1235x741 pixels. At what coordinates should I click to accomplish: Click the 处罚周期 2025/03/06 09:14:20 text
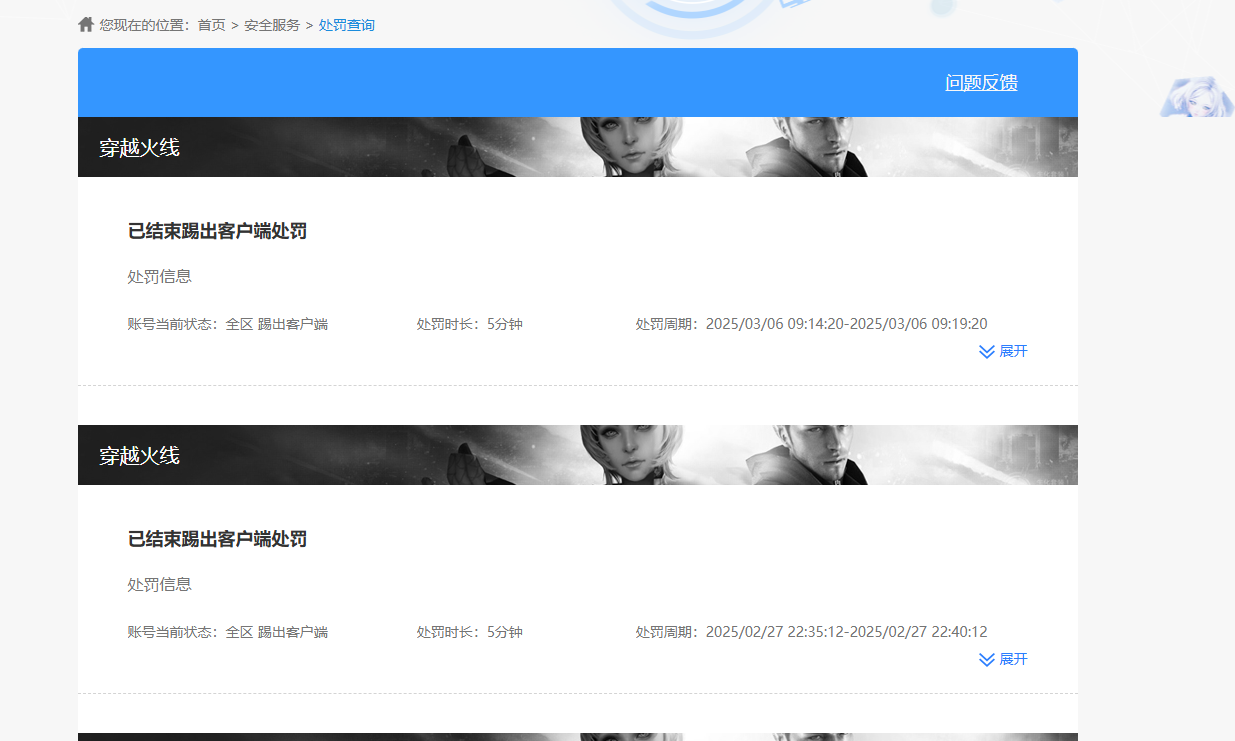pyautogui.click(x=811, y=324)
